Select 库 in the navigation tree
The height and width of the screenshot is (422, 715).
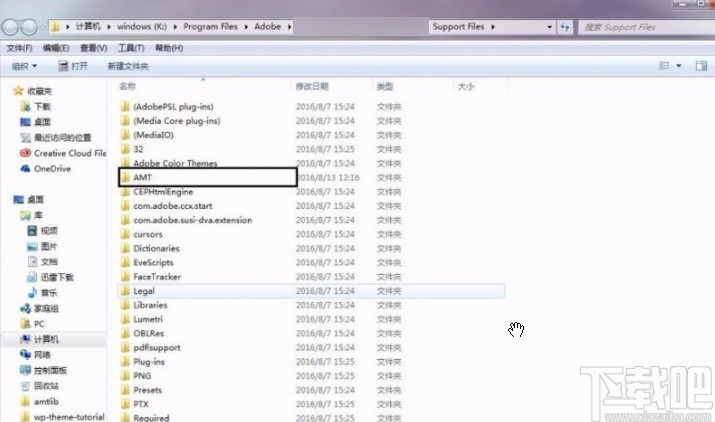(x=31, y=215)
